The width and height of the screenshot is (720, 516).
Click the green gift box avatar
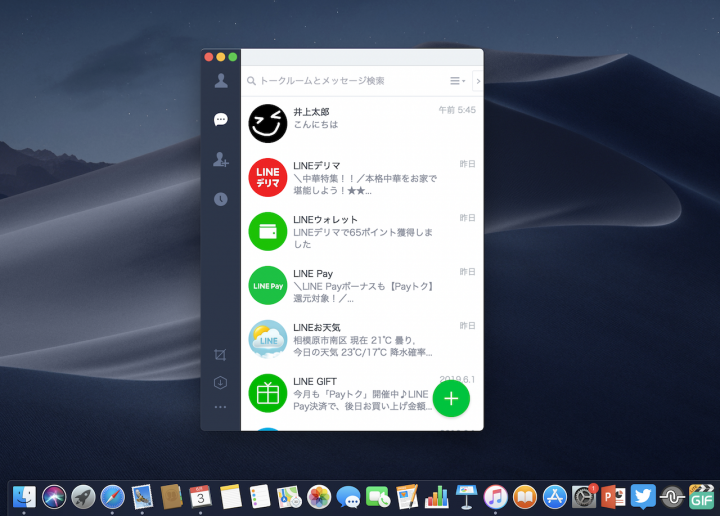click(268, 393)
